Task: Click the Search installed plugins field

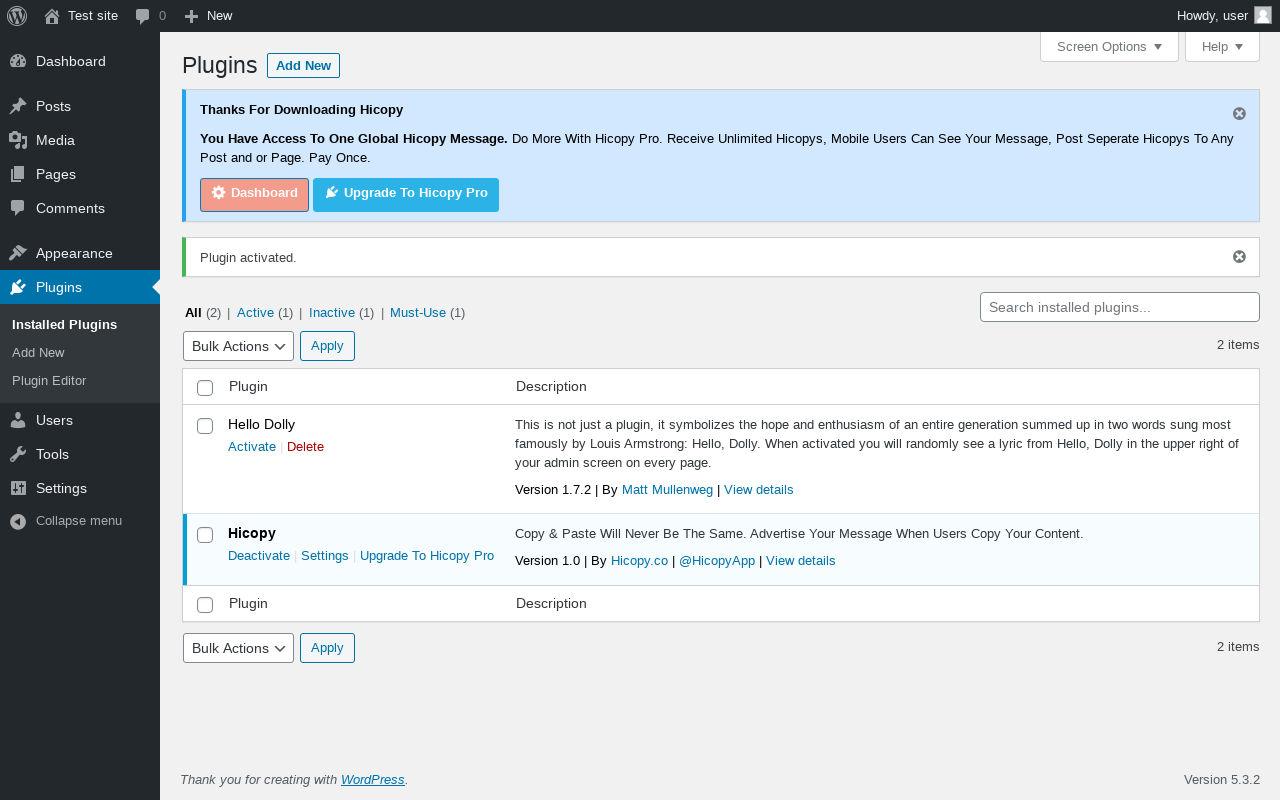Action: 1119,307
